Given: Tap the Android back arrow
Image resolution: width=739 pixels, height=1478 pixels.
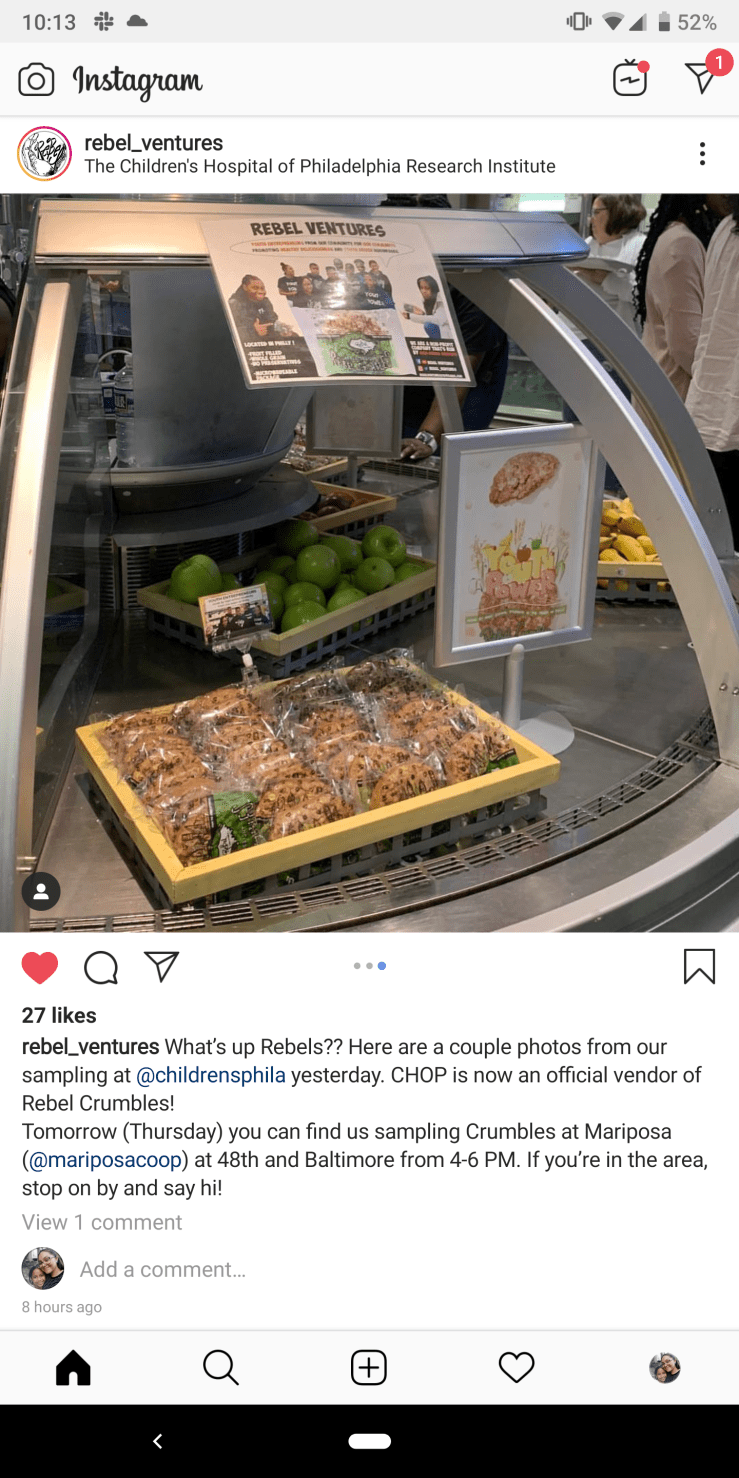Looking at the screenshot, I should tap(157, 1441).
